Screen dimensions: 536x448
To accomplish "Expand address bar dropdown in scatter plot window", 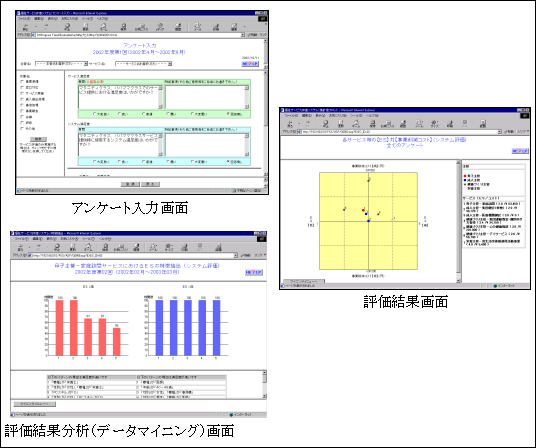I will [x=499, y=132].
